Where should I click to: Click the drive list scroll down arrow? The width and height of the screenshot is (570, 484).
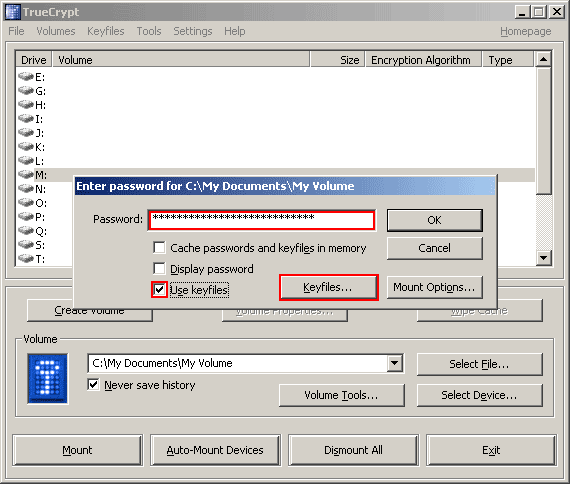tap(544, 258)
